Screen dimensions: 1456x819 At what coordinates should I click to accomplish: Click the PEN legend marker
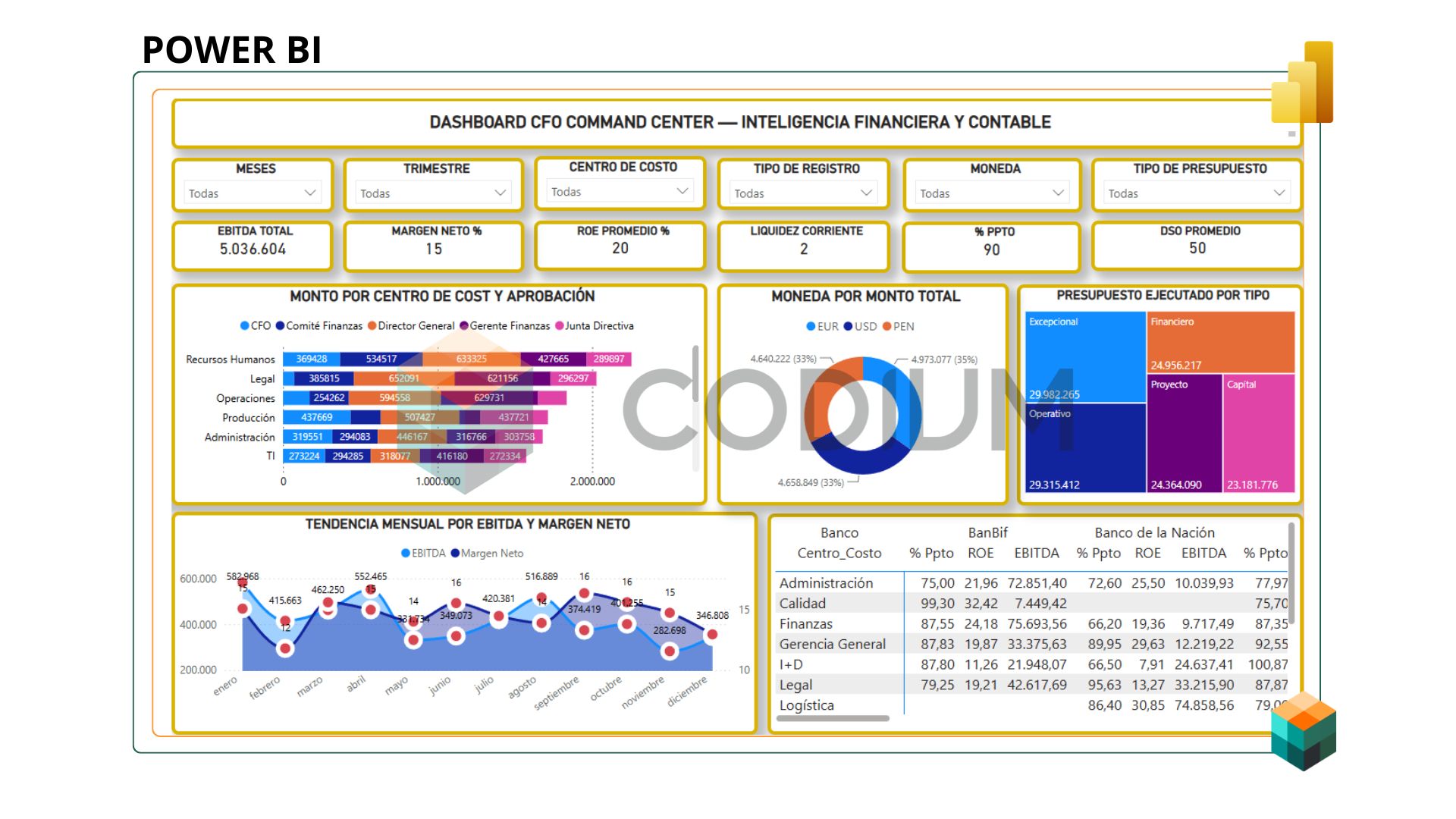coord(886,327)
